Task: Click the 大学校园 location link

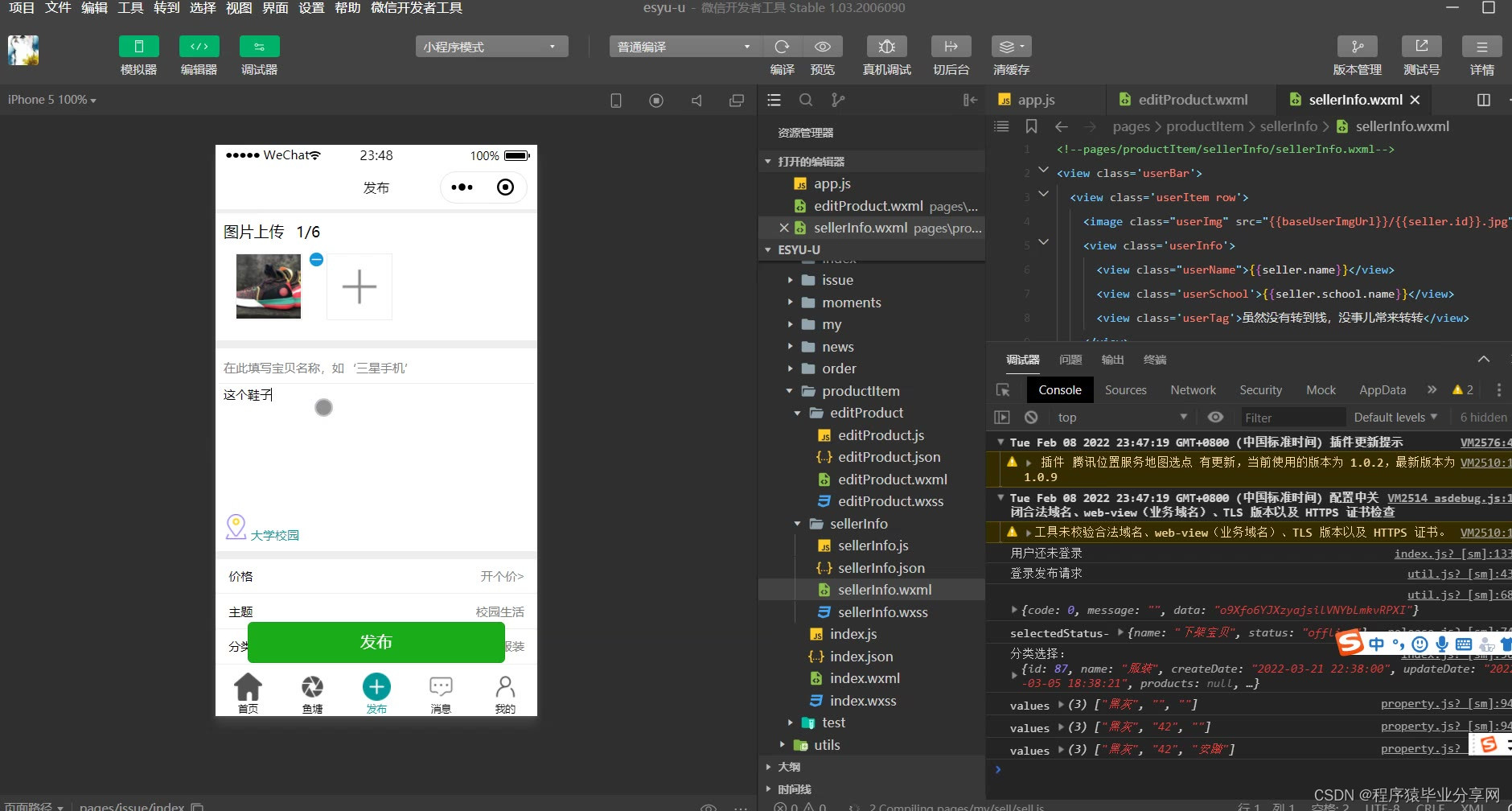Action: [274, 535]
